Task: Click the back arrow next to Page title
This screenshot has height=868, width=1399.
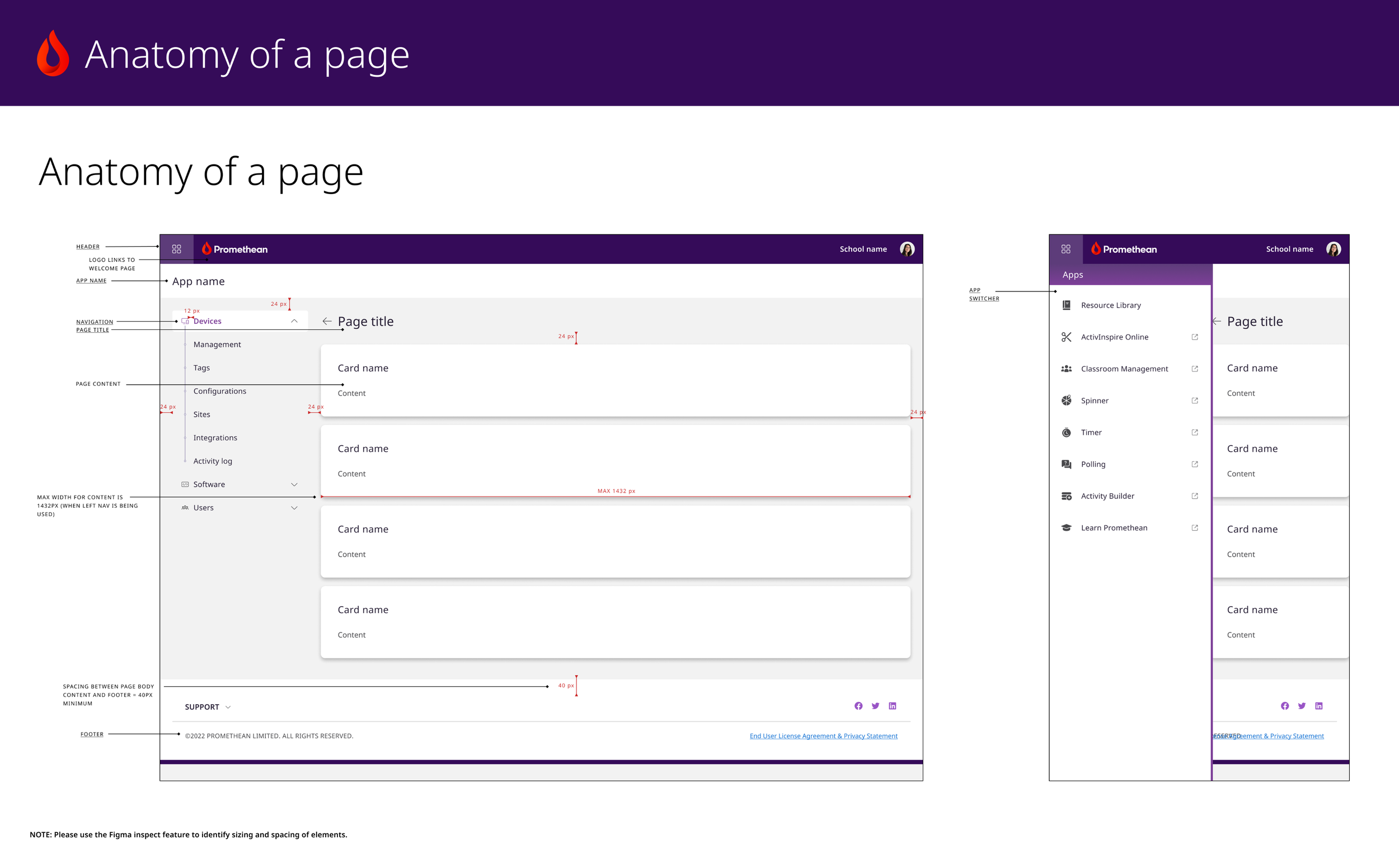Action: tap(327, 322)
